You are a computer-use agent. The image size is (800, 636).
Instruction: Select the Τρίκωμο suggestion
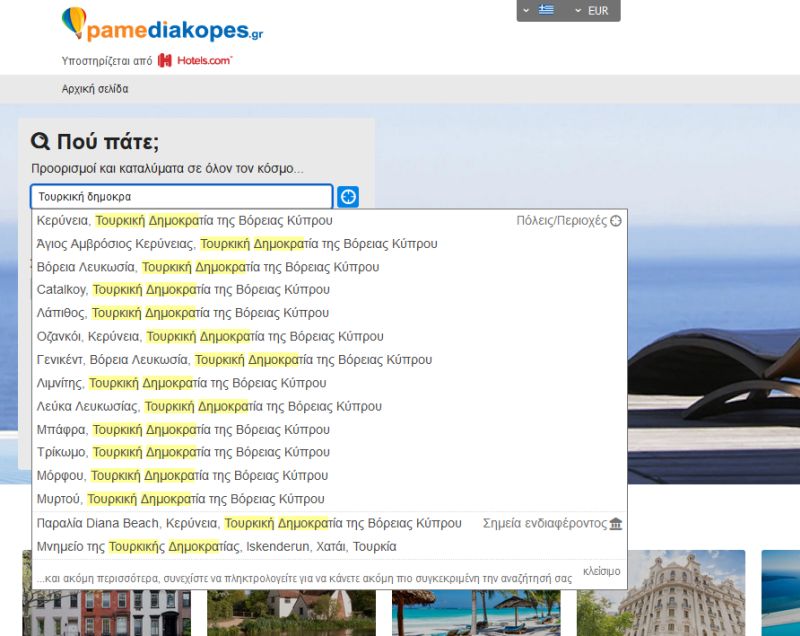[x=329, y=452]
